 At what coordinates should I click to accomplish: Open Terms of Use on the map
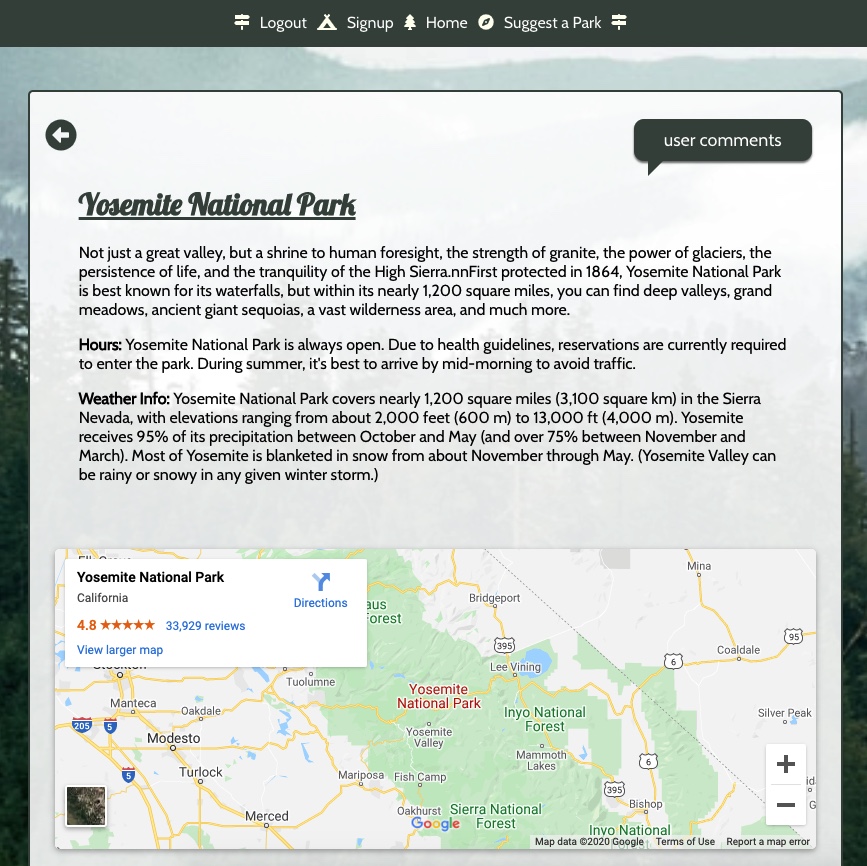pyautogui.click(x=685, y=842)
